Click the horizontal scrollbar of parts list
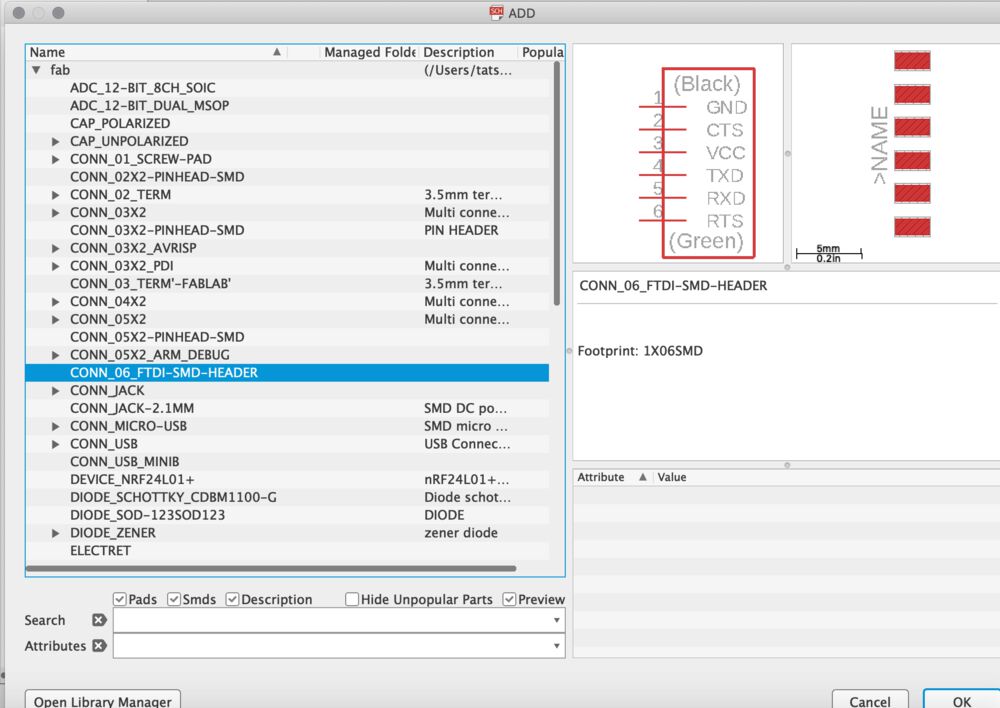This screenshot has height=708, width=1000. [271, 568]
